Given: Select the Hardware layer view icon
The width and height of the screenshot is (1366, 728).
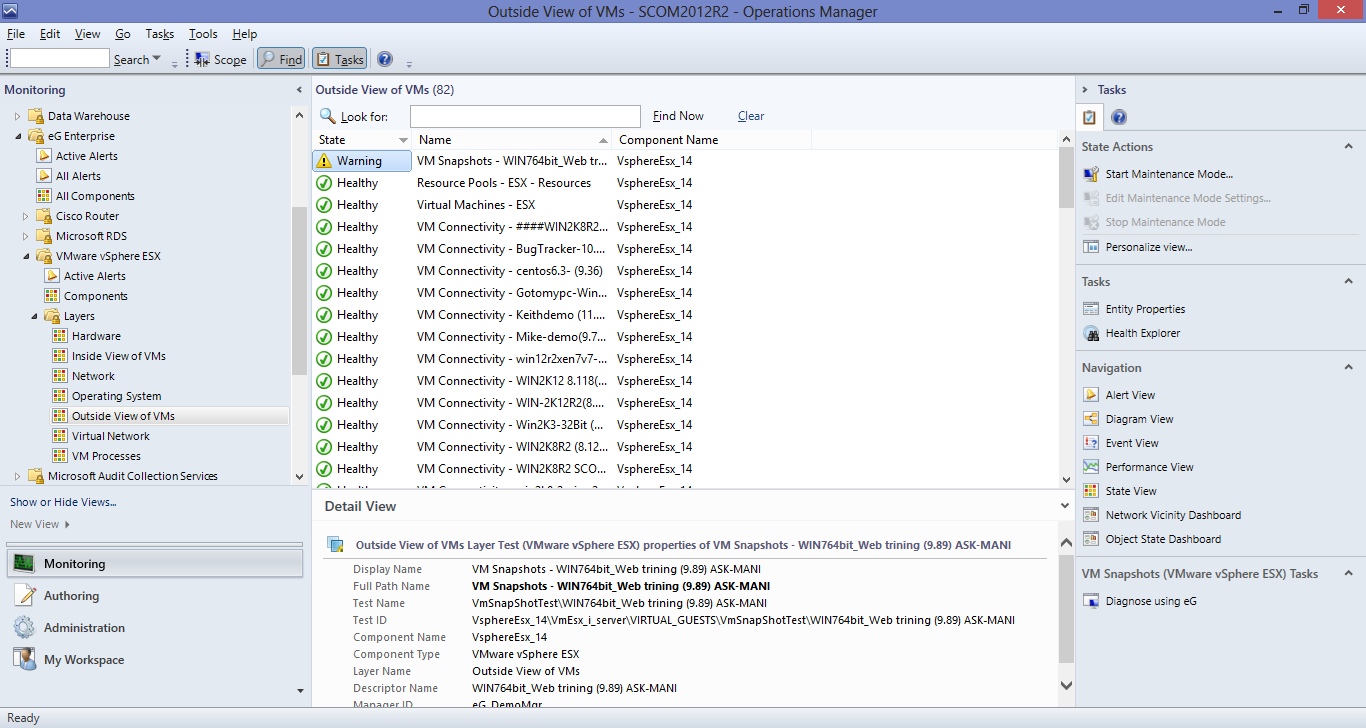Looking at the screenshot, I should [60, 336].
